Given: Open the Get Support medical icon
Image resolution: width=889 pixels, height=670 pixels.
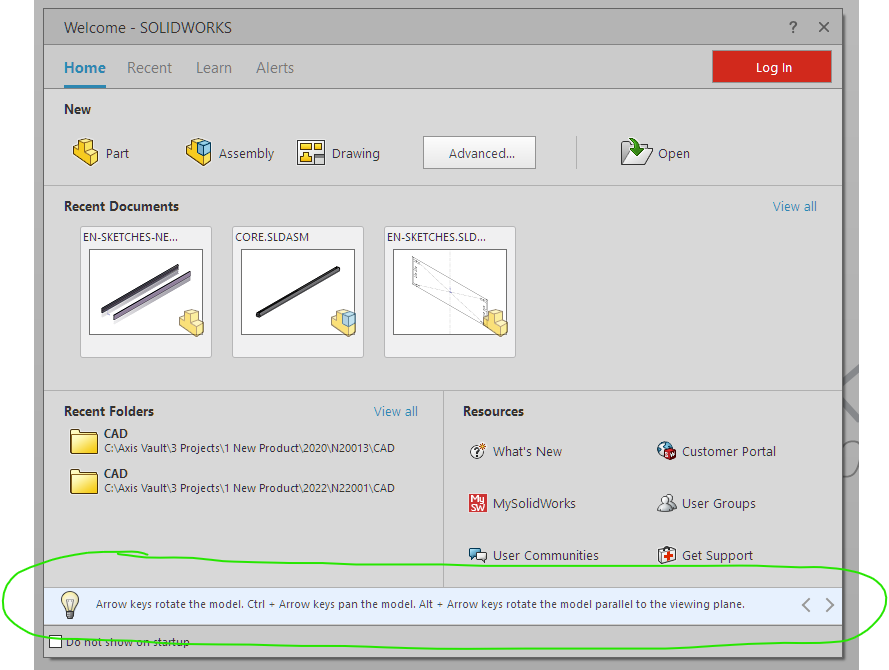Looking at the screenshot, I should coord(667,555).
